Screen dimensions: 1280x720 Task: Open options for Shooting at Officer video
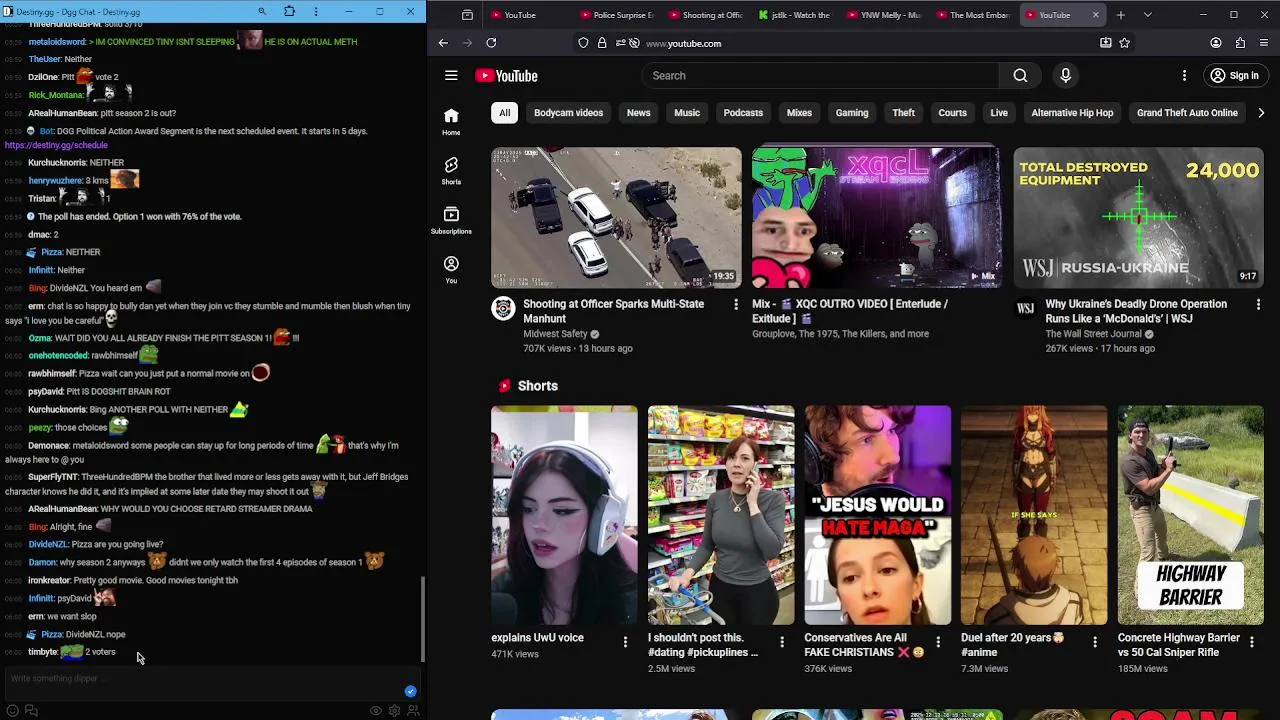736,304
